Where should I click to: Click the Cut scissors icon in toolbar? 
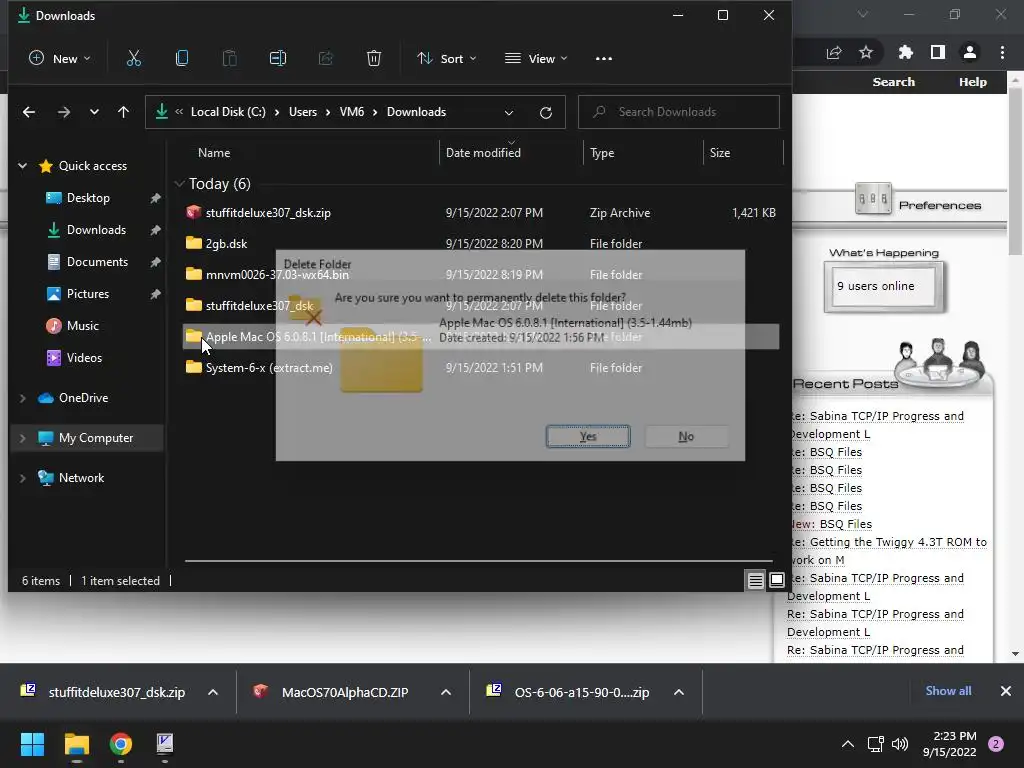(133, 59)
